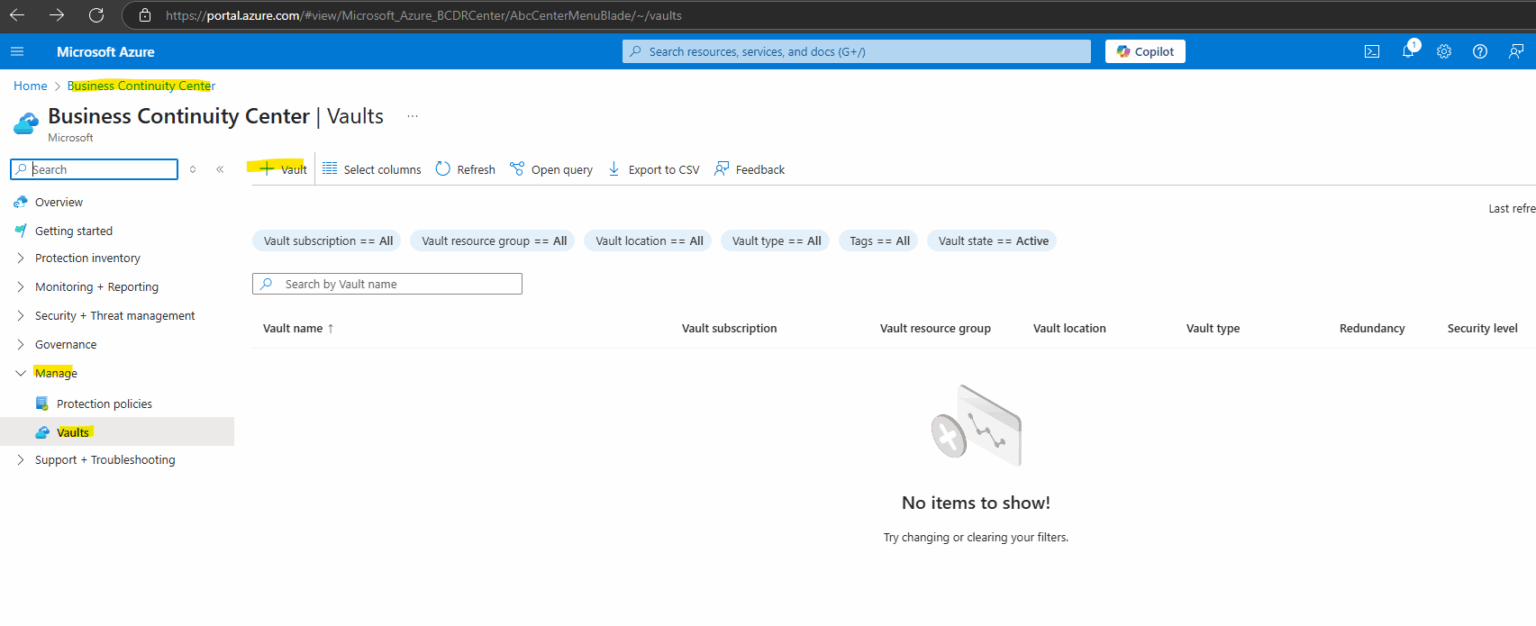This screenshot has height=626, width=1536.
Task: Navigate to Home via breadcrumb
Action: [x=30, y=85]
